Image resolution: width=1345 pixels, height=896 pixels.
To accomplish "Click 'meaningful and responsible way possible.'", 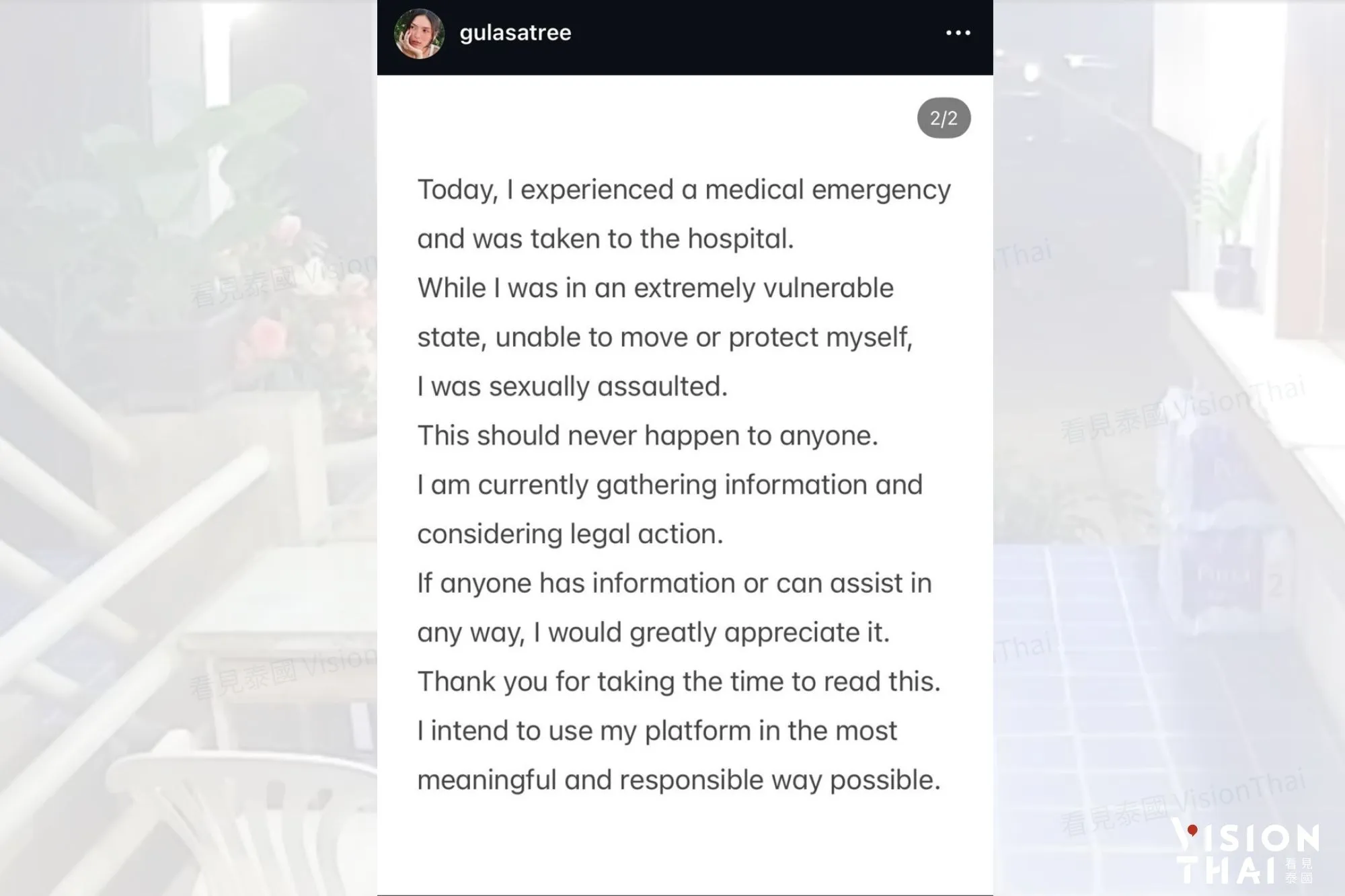I will 679,780.
